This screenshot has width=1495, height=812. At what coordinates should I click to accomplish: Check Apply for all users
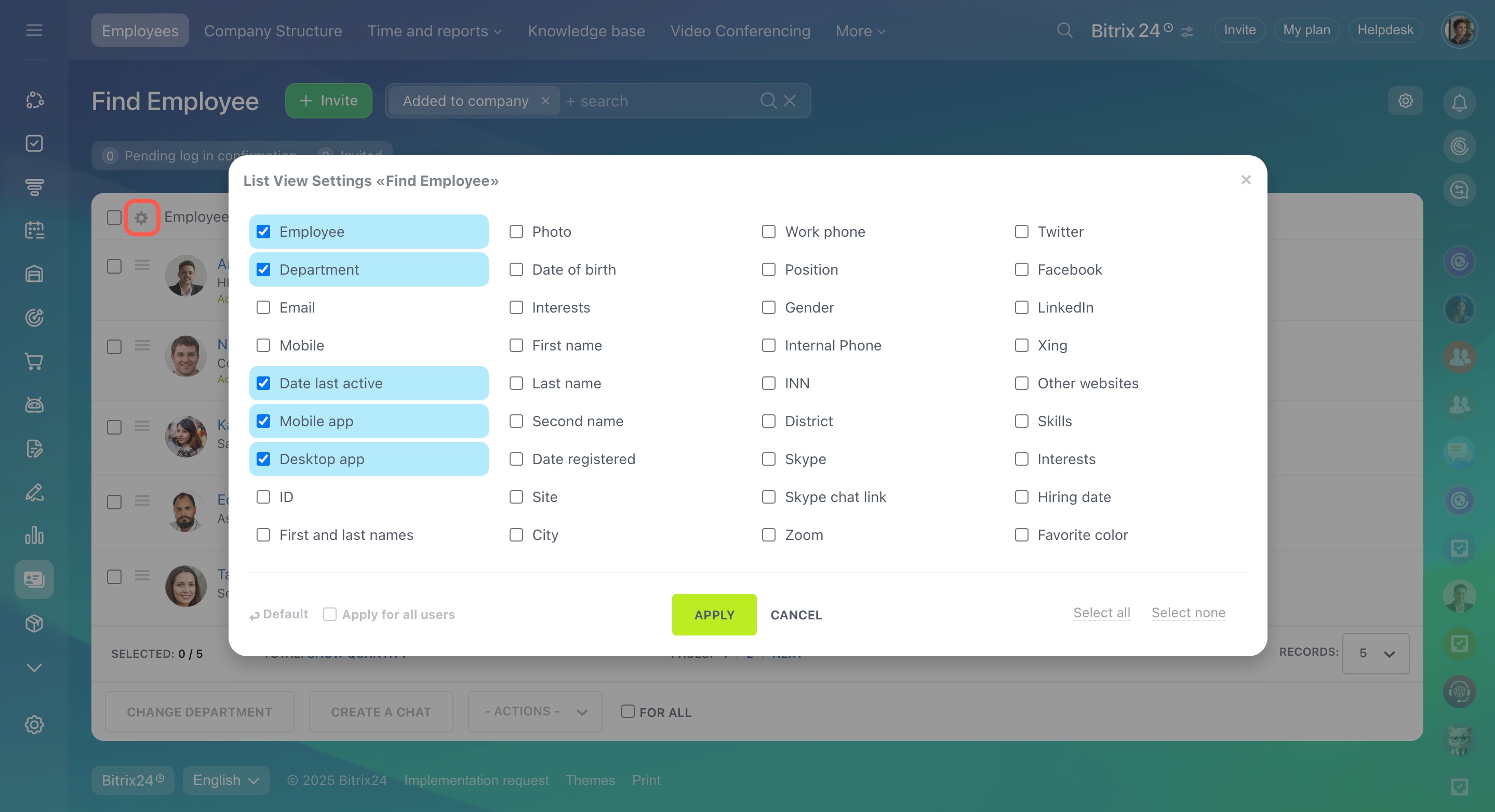(x=330, y=614)
